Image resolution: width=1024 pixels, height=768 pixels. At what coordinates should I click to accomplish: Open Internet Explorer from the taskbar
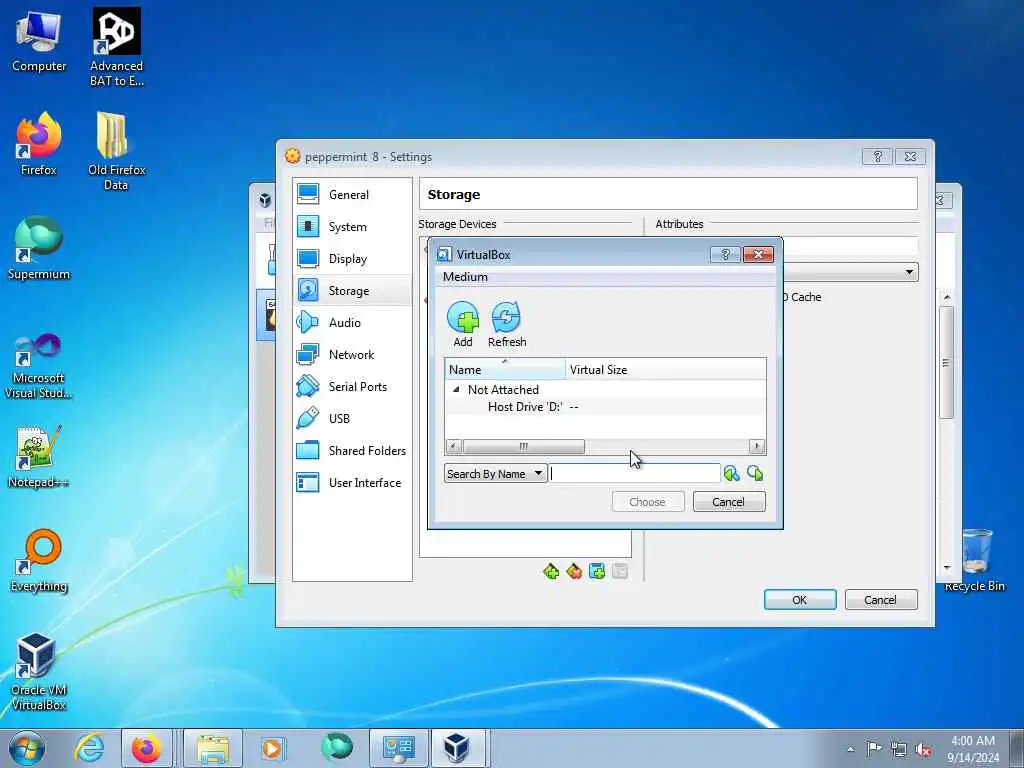point(89,748)
